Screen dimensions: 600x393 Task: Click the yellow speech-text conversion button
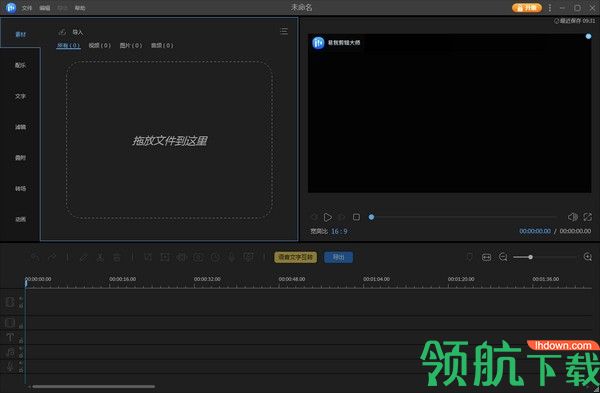point(295,257)
